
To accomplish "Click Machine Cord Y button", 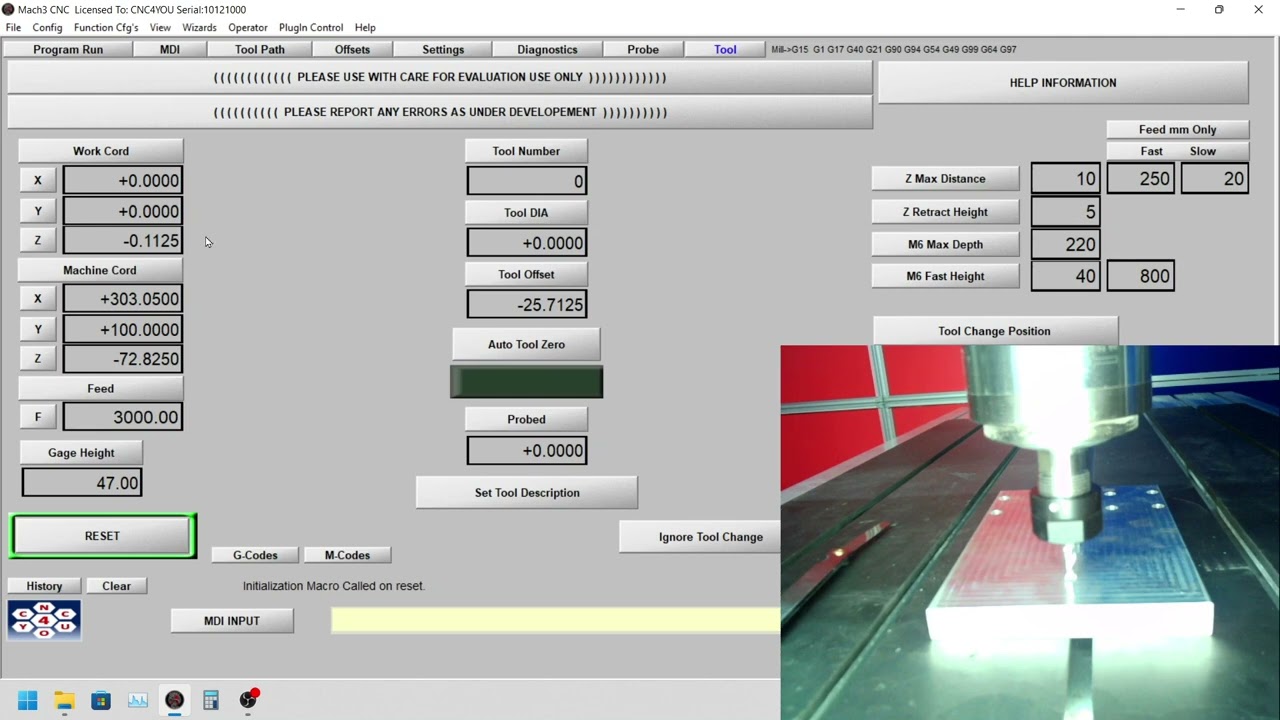I will point(38,329).
